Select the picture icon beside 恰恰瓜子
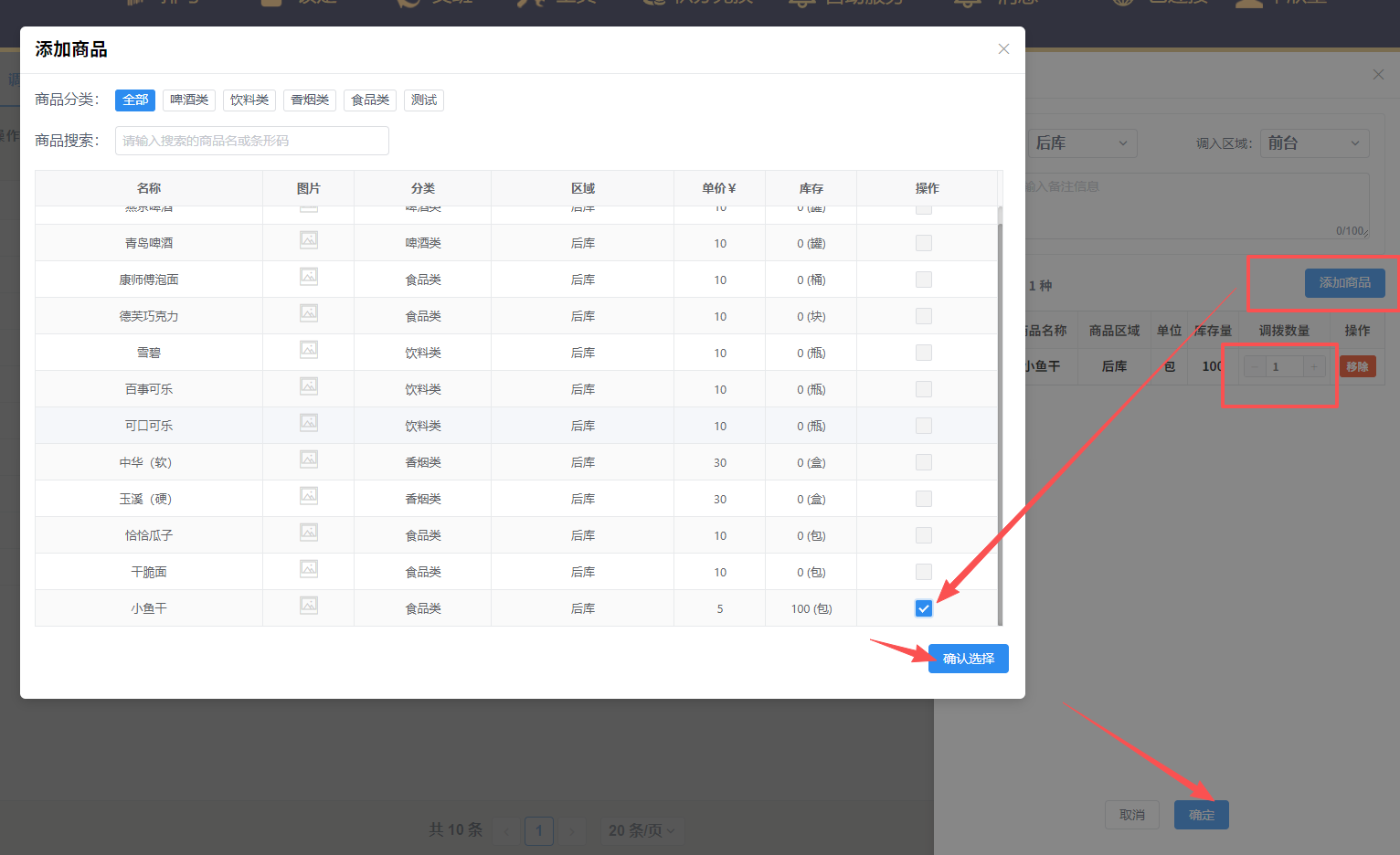1400x855 pixels. (309, 533)
